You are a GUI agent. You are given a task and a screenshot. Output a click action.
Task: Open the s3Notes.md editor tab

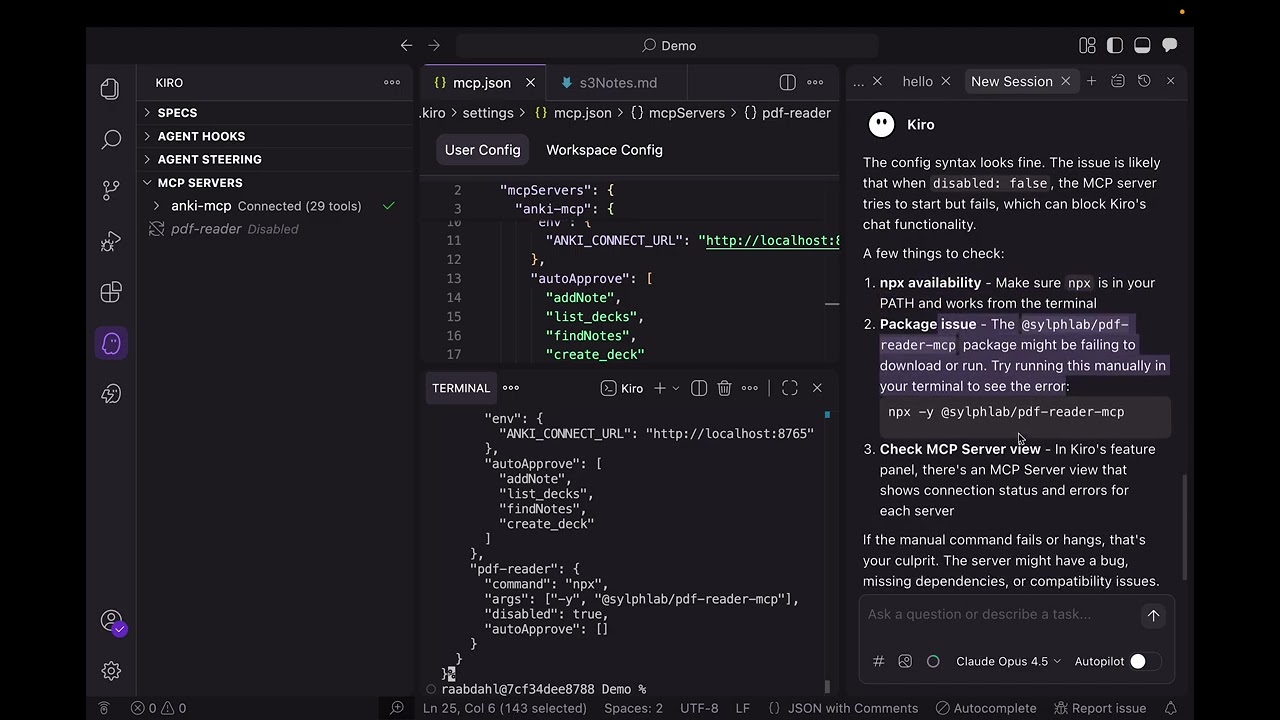pos(618,83)
